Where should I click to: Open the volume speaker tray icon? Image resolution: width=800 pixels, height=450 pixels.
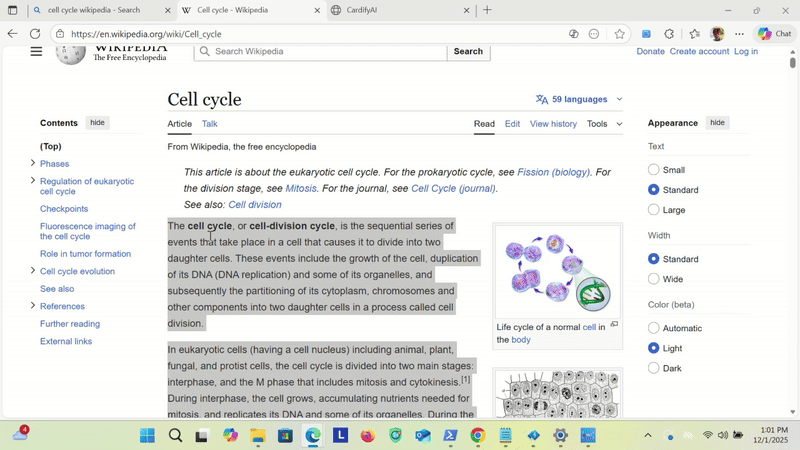coord(722,435)
